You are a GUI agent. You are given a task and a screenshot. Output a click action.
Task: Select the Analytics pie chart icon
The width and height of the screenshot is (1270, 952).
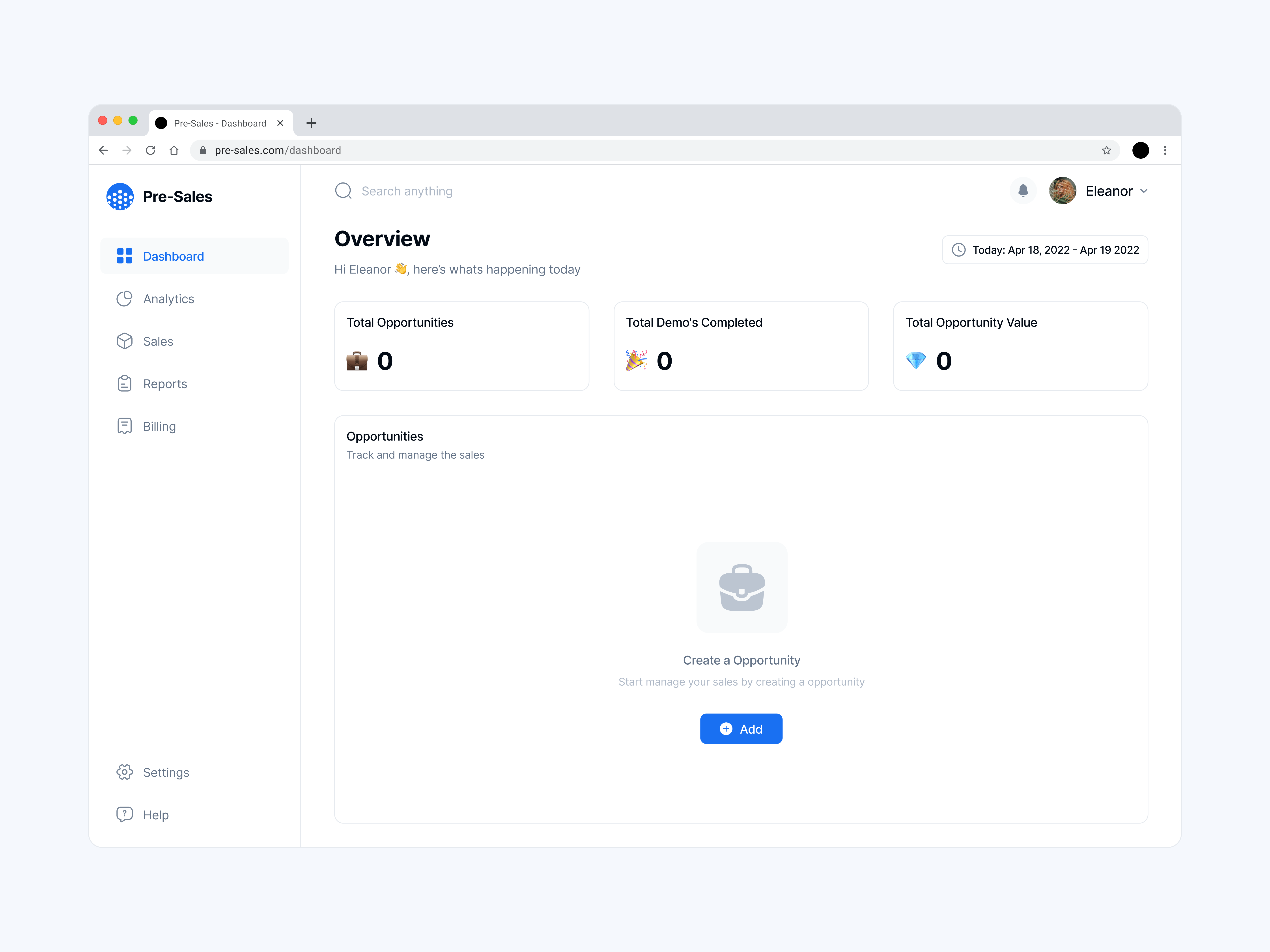[x=125, y=298]
